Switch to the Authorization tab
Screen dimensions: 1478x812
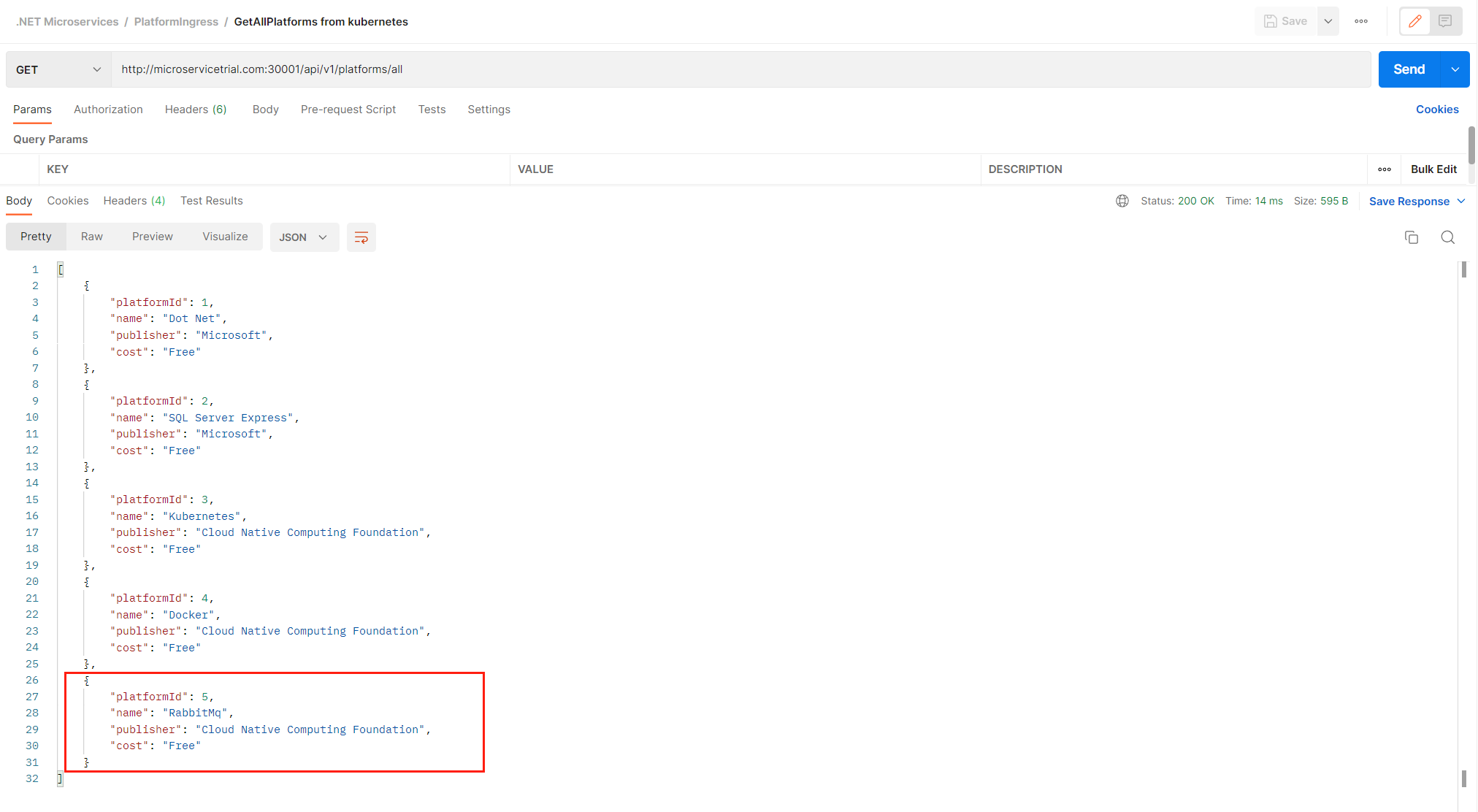[108, 110]
